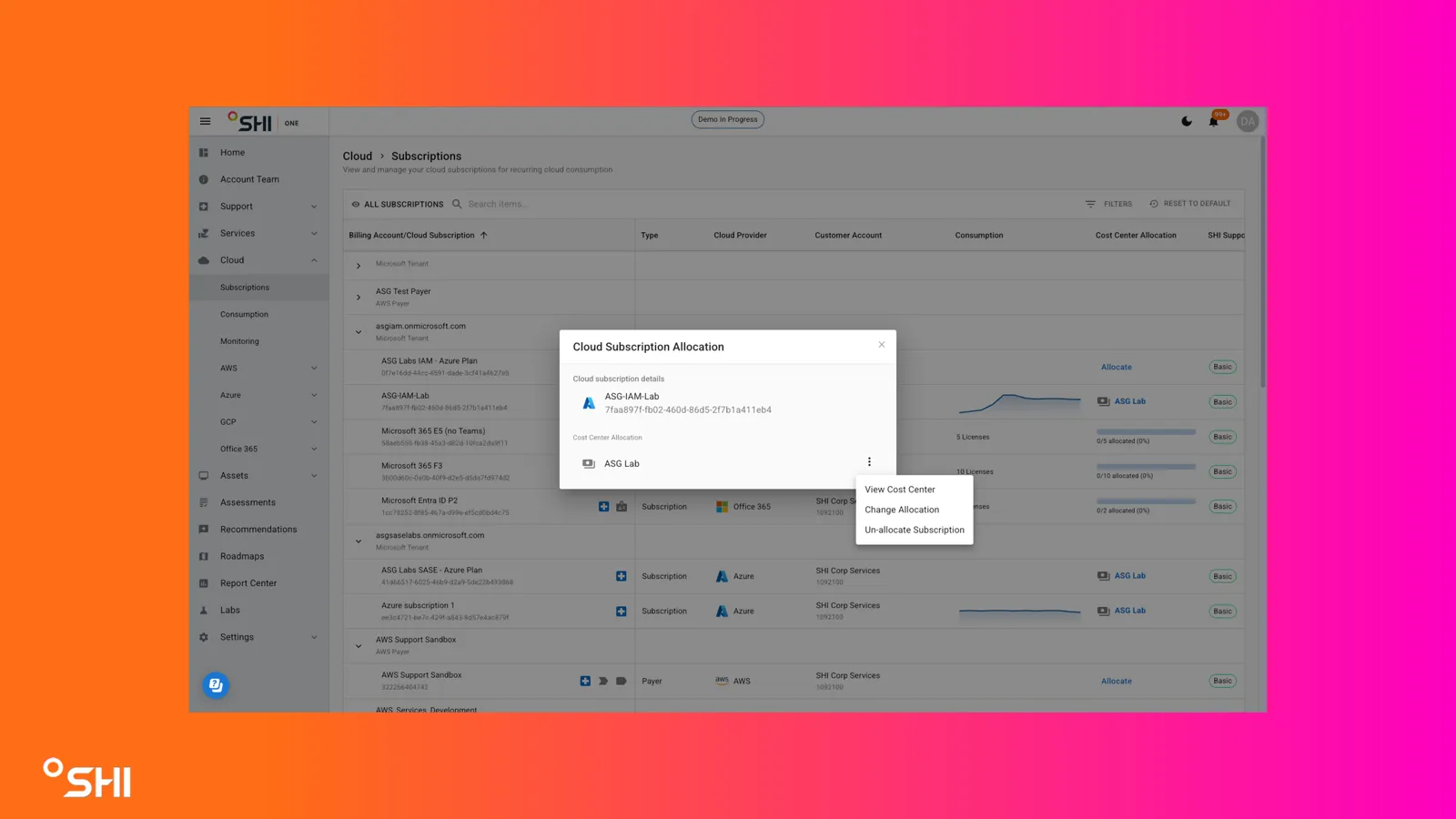Toggle dark mode moon icon
Image resolution: width=1456 pixels, height=819 pixels.
click(1187, 121)
